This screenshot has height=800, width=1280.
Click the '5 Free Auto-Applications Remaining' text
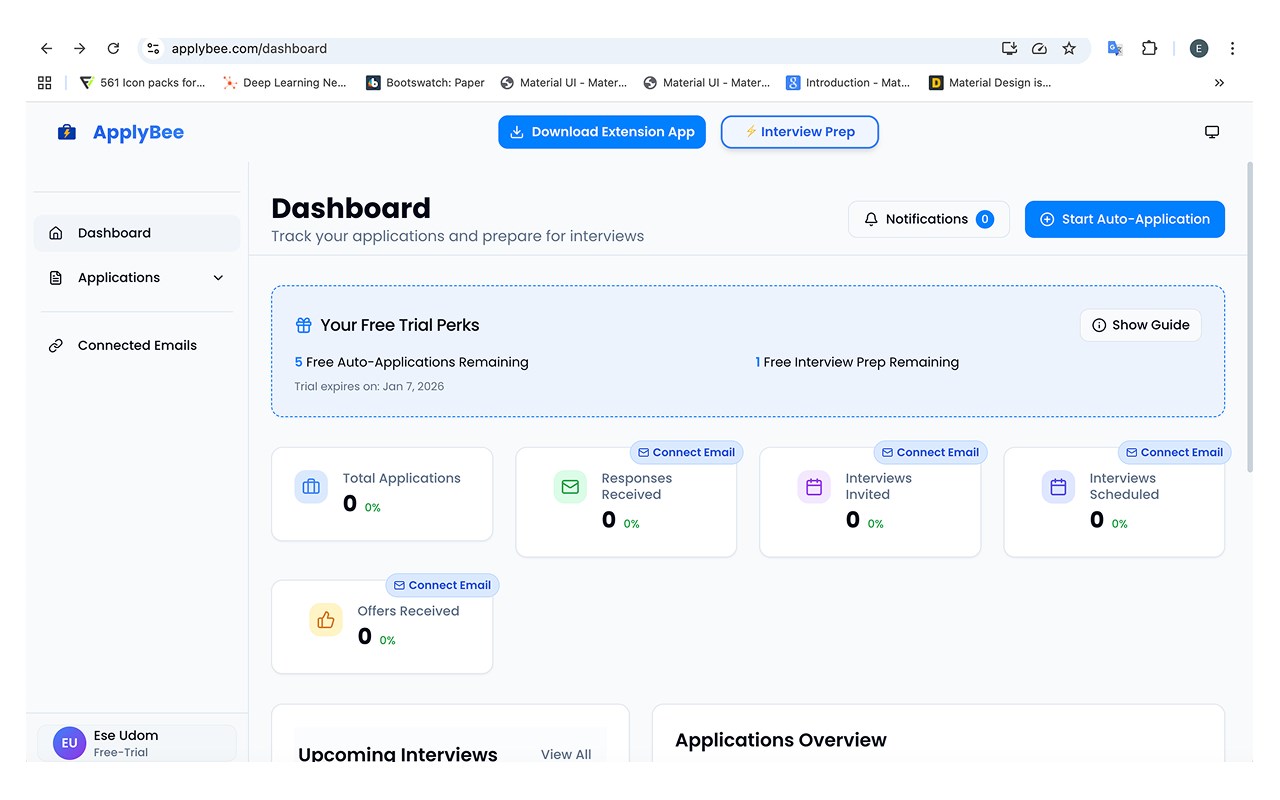tap(412, 362)
